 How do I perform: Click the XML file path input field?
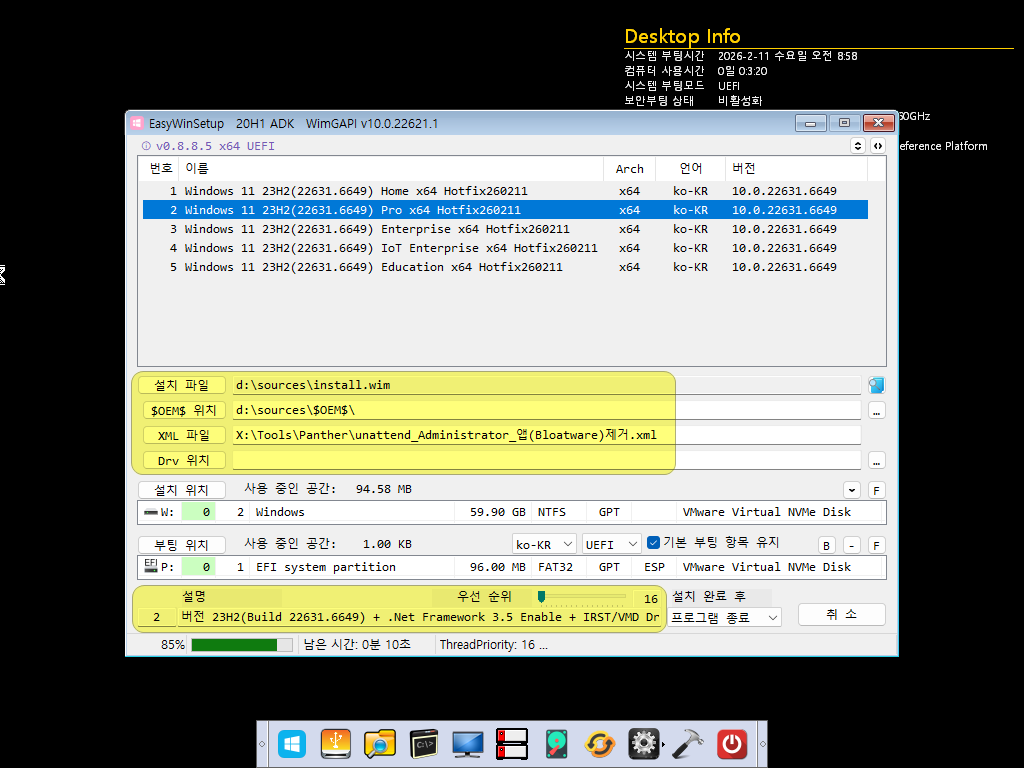point(547,436)
